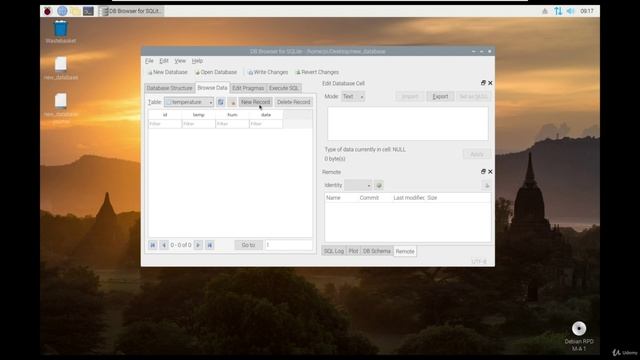Open the View menu
This screenshot has height=360, width=640.
180,61
